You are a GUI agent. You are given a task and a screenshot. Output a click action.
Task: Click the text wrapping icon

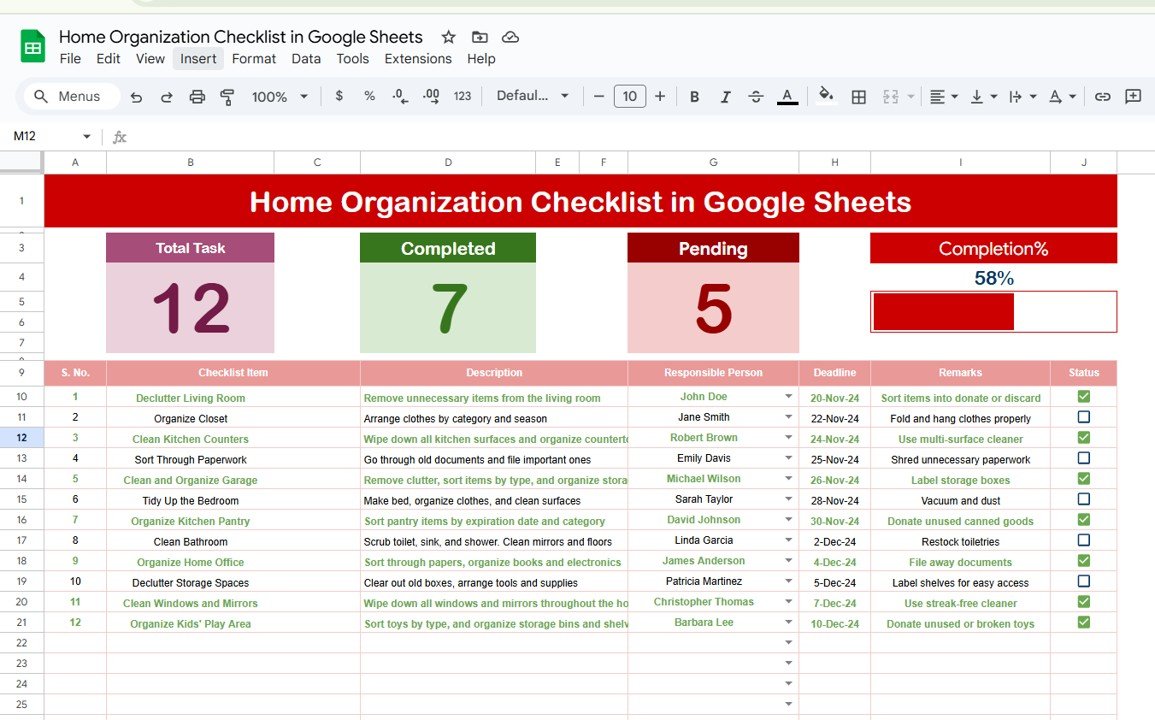1016,97
